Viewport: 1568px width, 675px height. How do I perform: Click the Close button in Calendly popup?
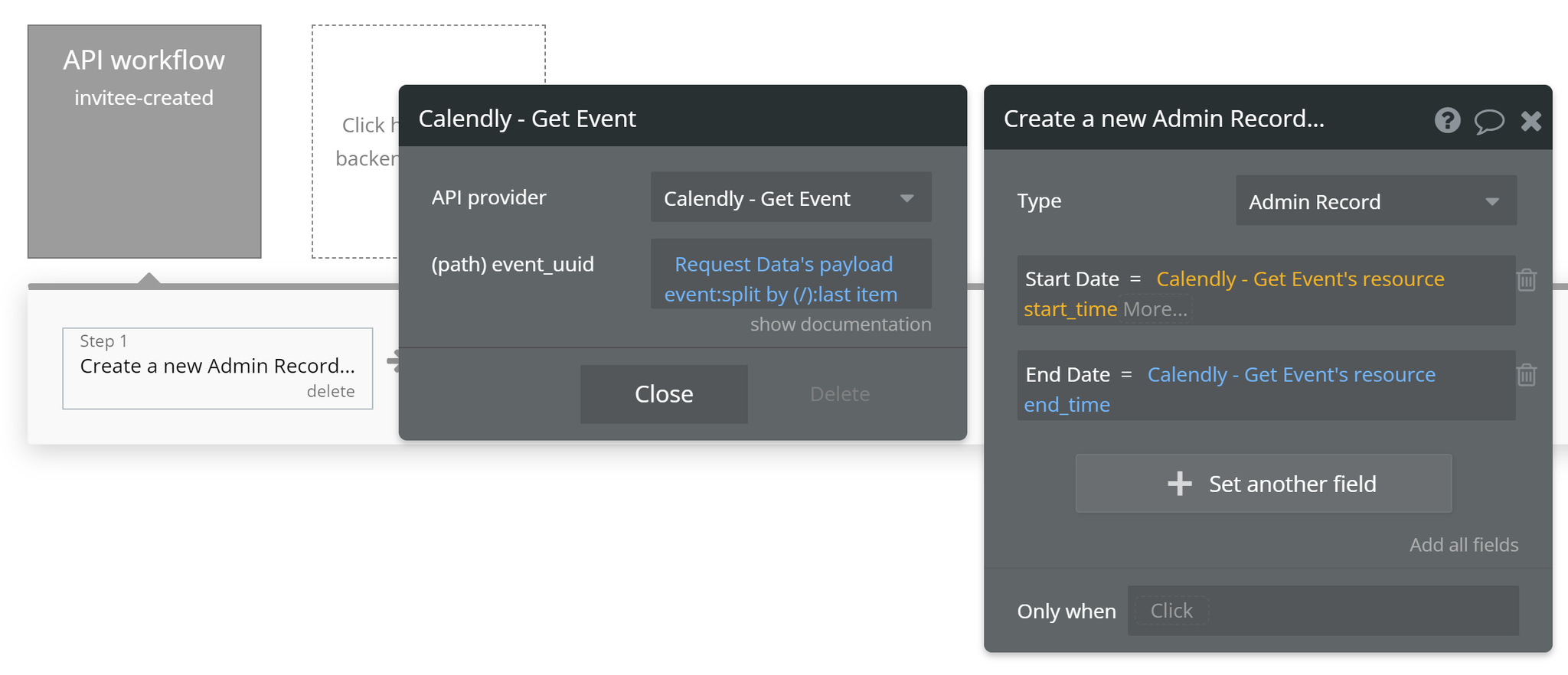(664, 394)
